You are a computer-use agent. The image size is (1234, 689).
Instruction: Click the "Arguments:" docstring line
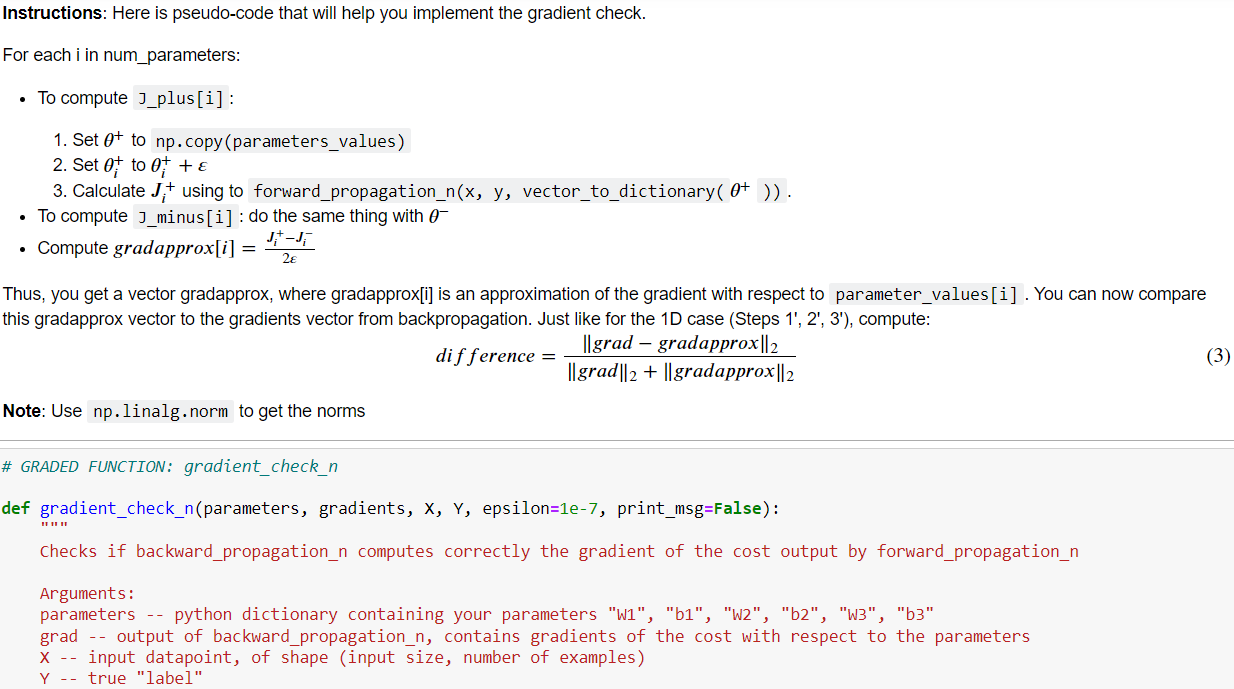point(87,594)
